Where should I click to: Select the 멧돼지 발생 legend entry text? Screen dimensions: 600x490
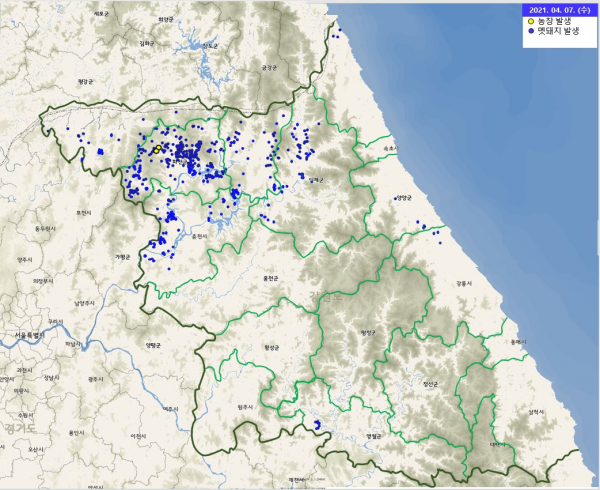click(557, 32)
